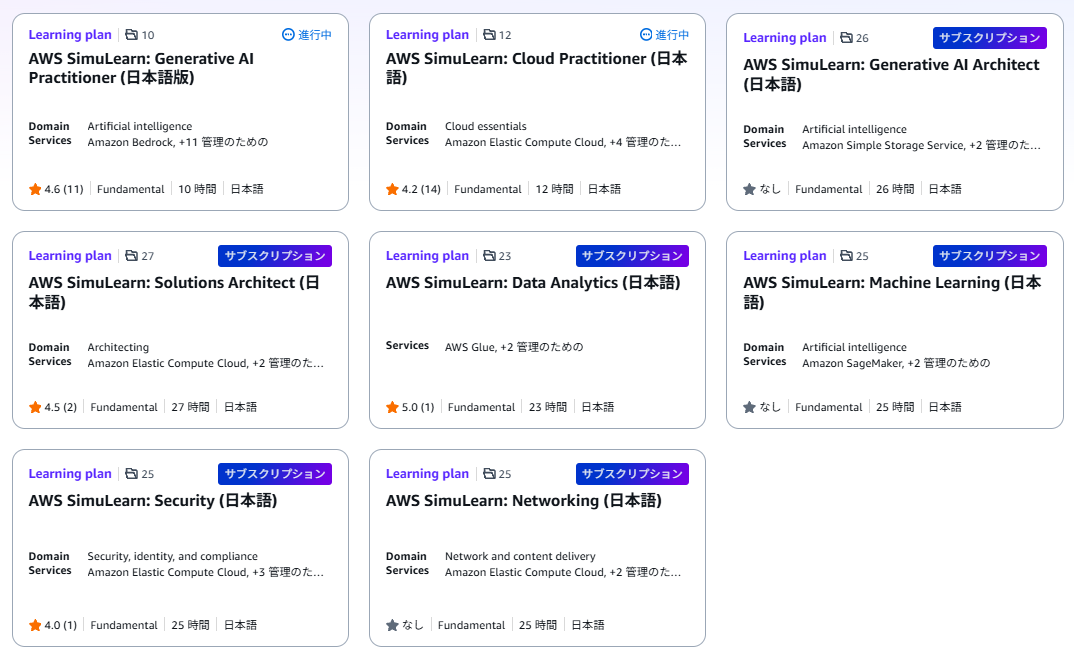Click 'Learning plan' label on Generative AI Architect card

coord(785,38)
